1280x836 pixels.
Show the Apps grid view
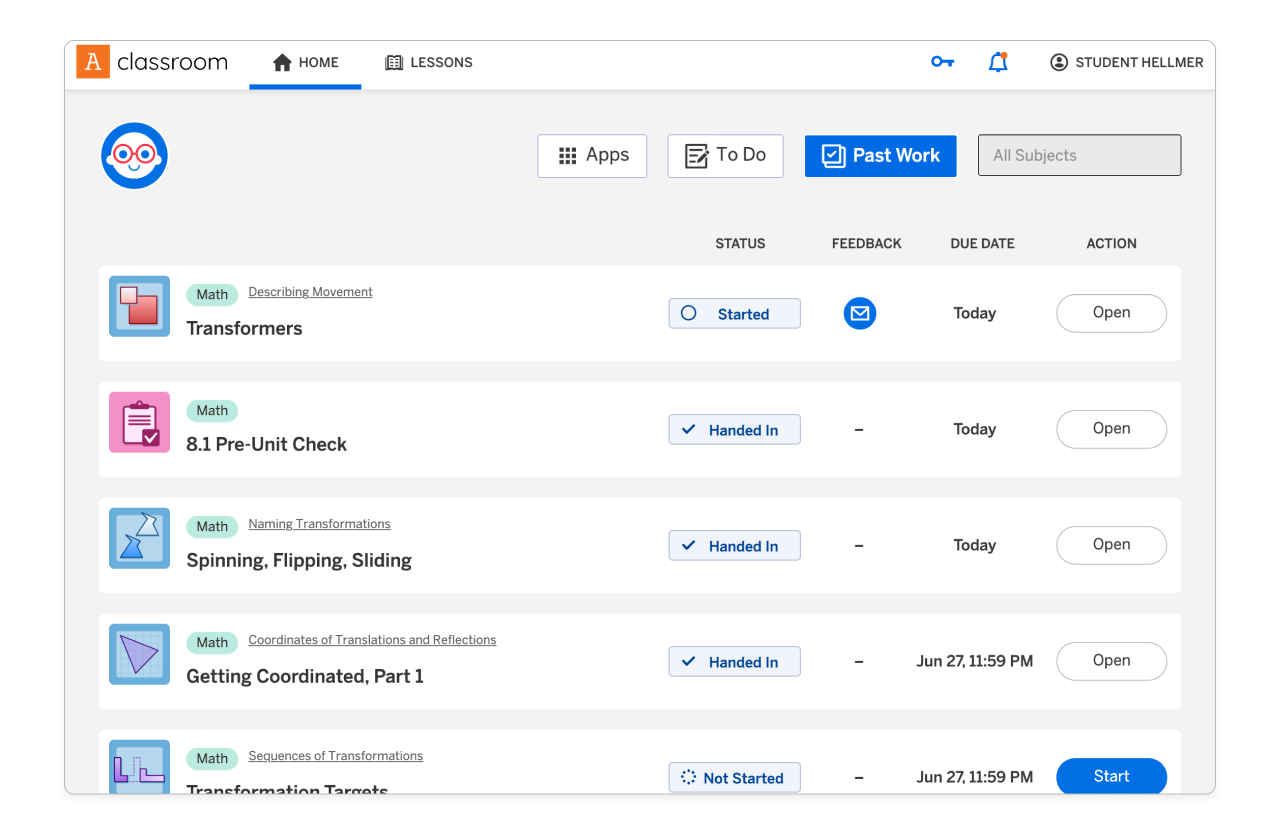click(592, 156)
